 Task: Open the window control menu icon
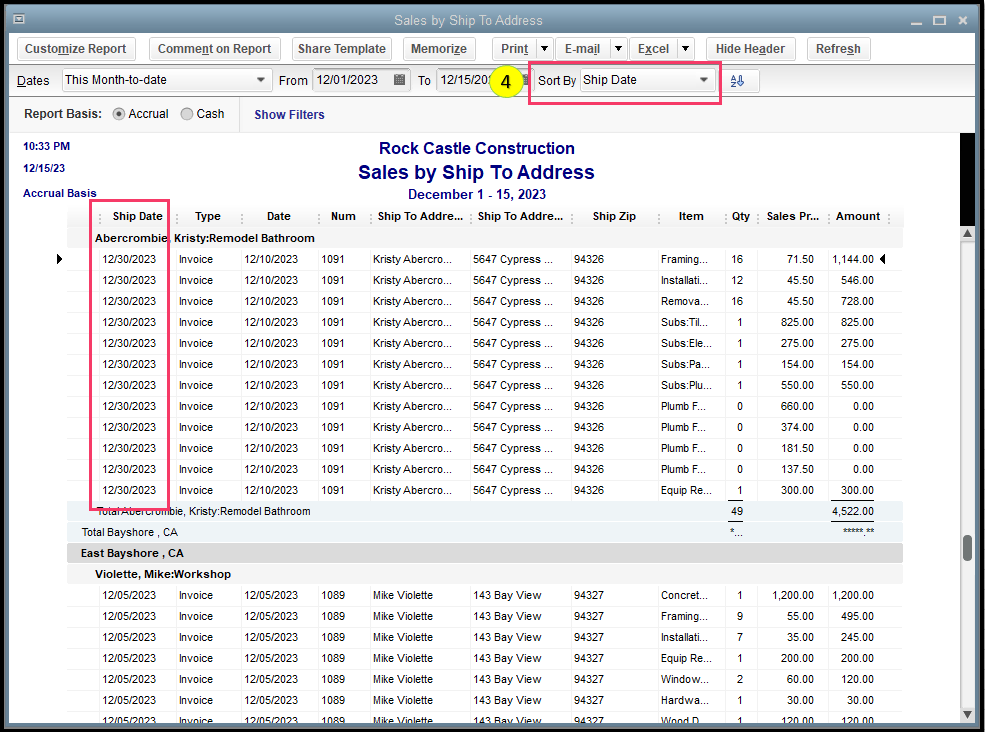pos(18,19)
